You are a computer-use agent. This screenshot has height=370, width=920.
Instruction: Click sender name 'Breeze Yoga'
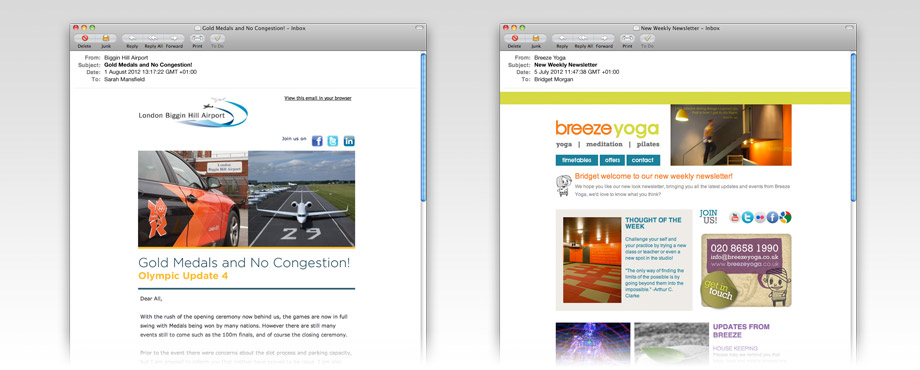(x=550, y=58)
